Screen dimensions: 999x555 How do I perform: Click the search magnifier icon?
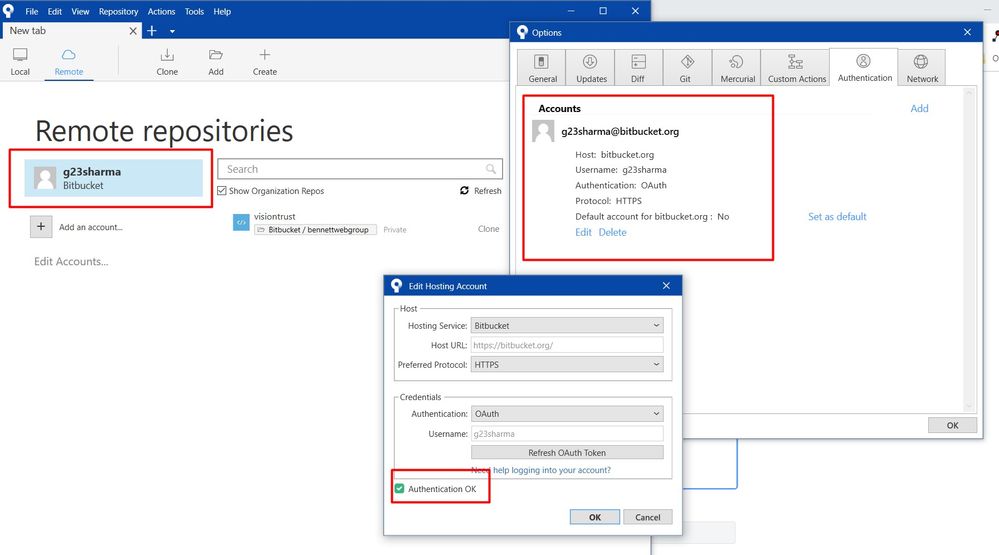(491, 169)
